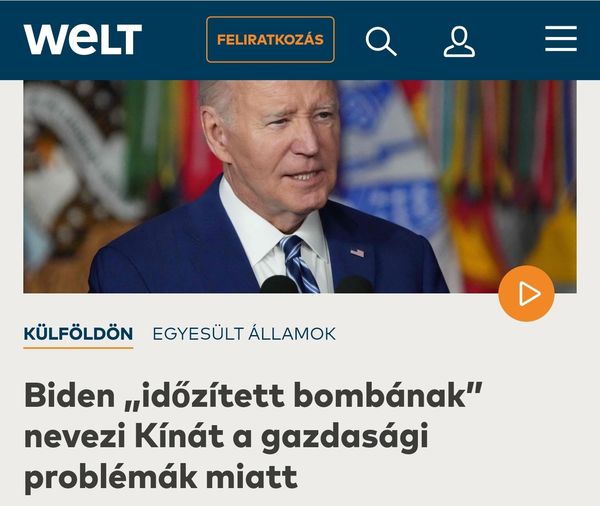This screenshot has height=506, width=600.
Task: Go to WELT homepage via header logo
Action: coord(83,39)
